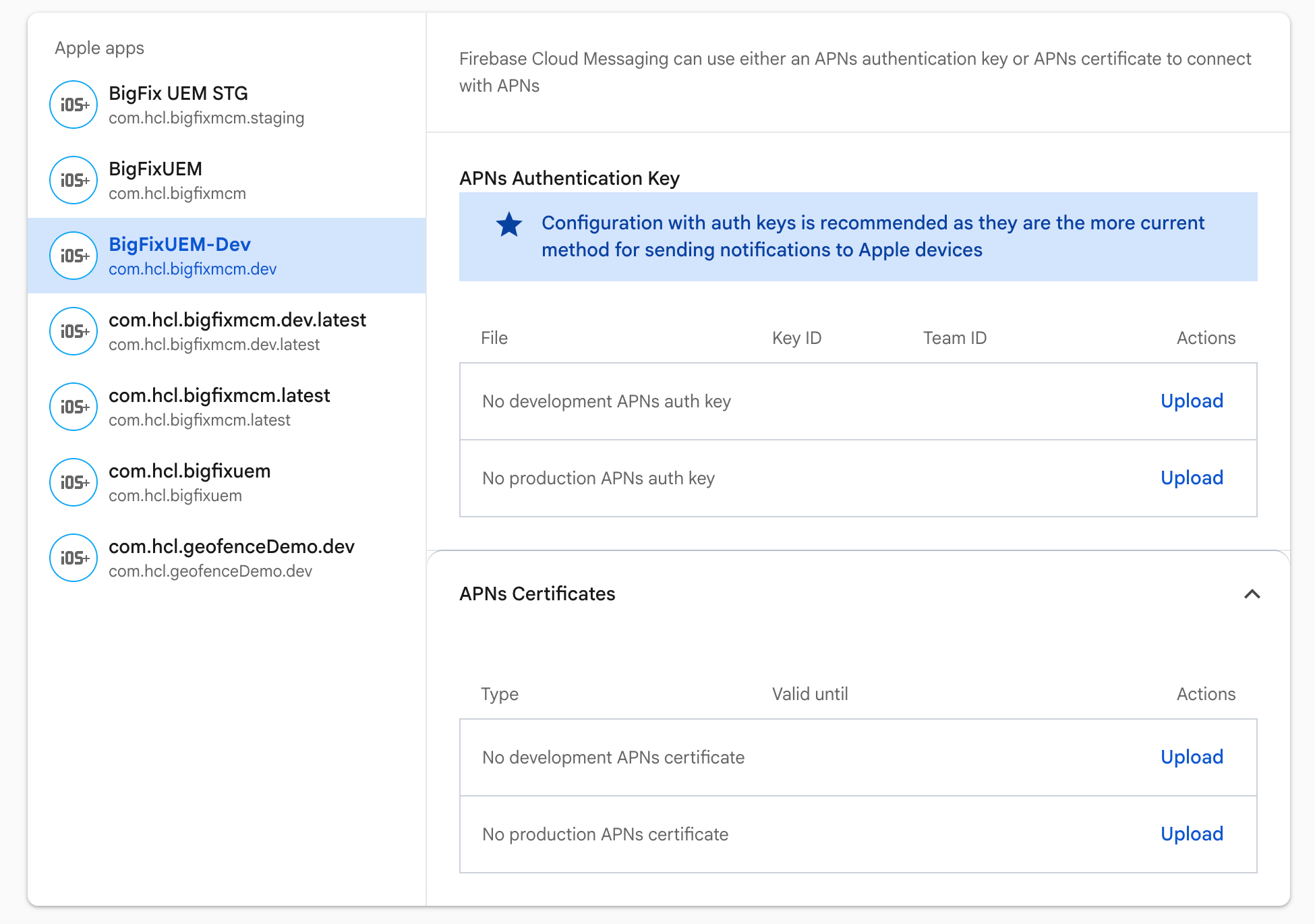Choose com.hcl.bigfixuem app

point(227,482)
